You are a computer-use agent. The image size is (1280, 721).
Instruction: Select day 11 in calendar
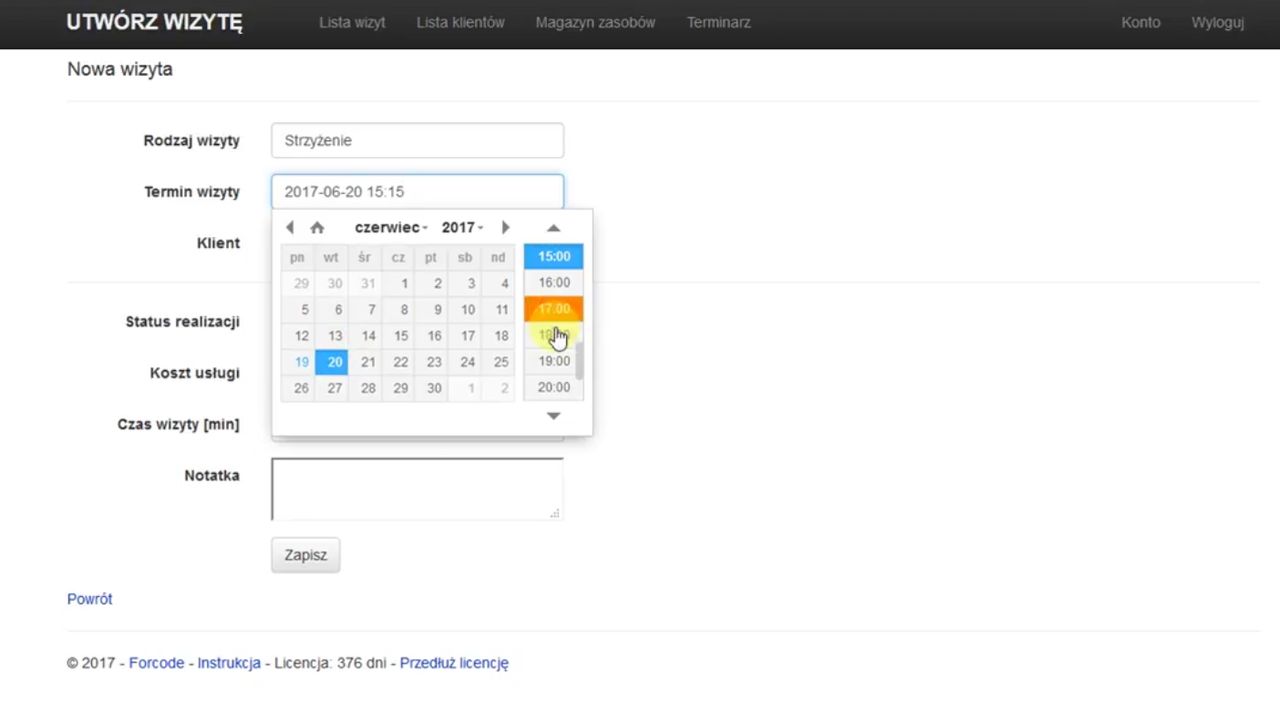coord(498,310)
